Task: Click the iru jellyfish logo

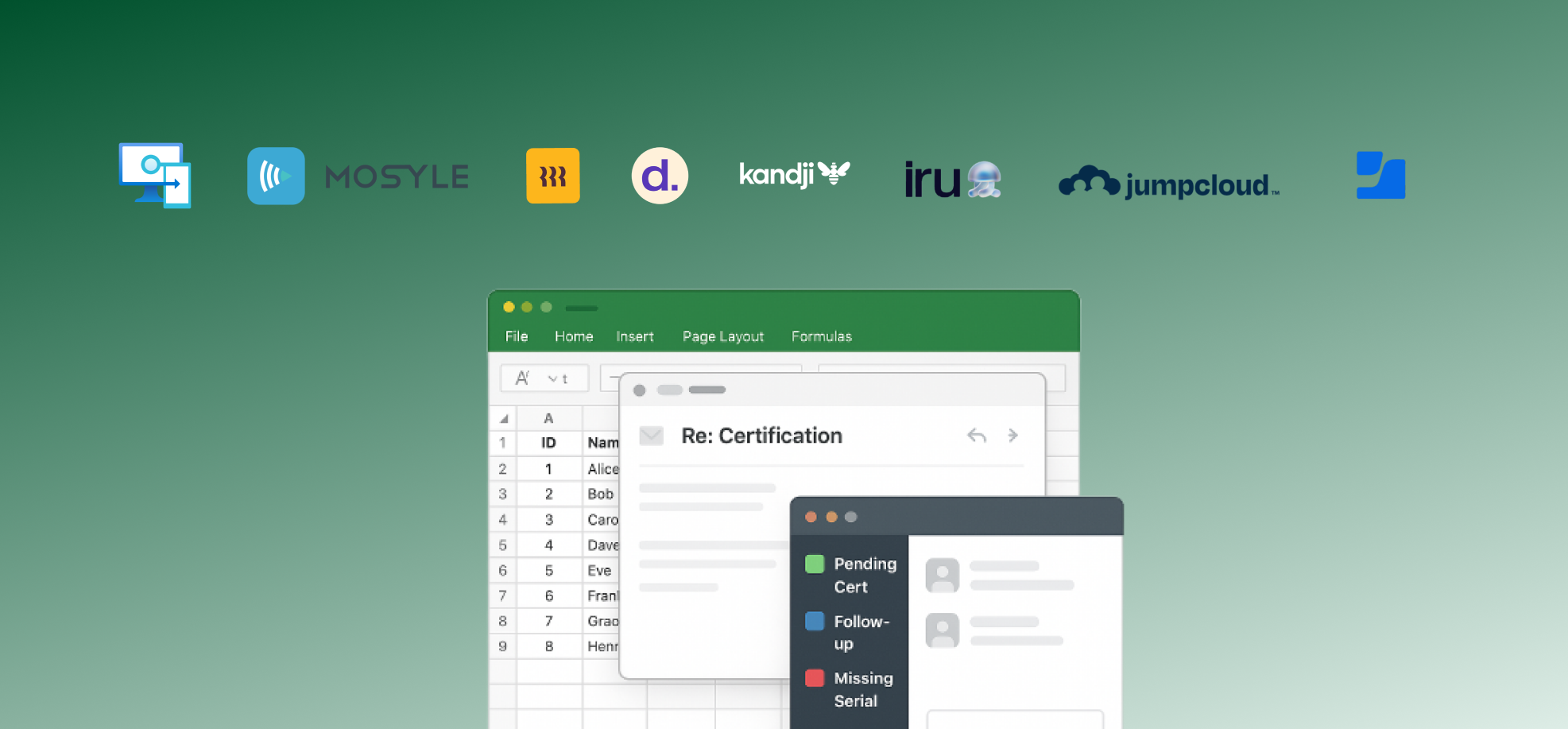Action: (952, 179)
